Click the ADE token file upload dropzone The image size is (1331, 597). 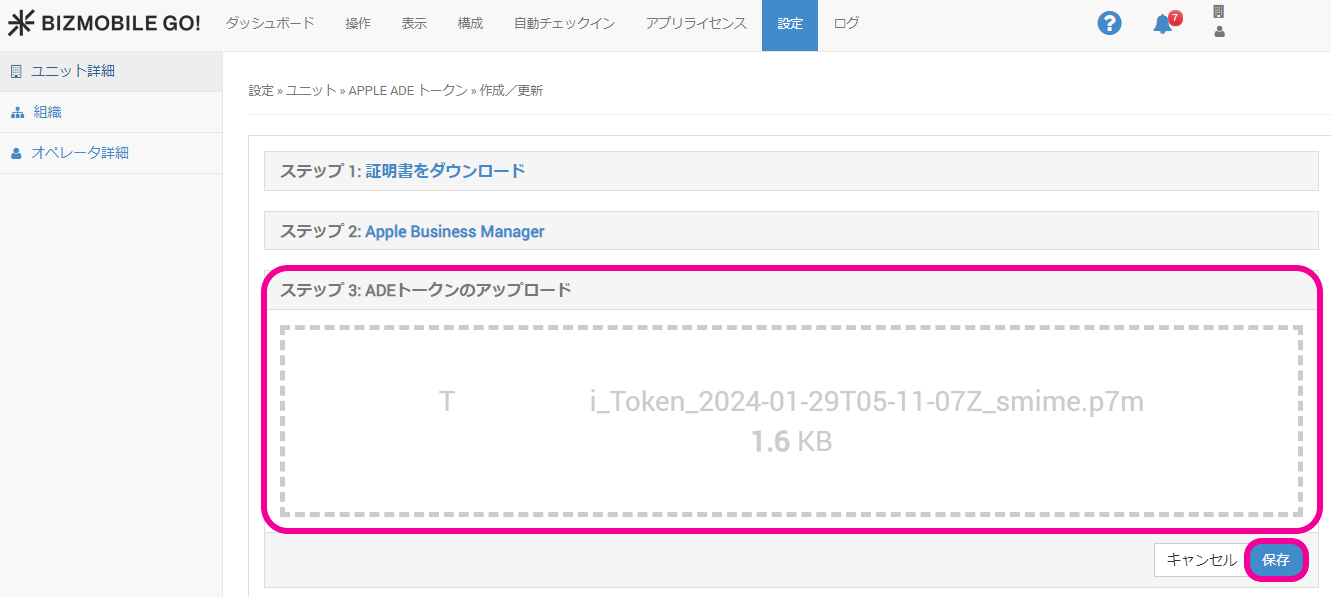pos(791,420)
